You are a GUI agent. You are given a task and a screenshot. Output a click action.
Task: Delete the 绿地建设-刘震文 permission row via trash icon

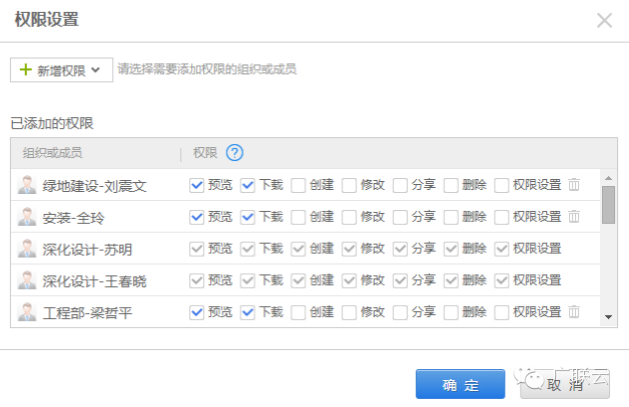(574, 185)
